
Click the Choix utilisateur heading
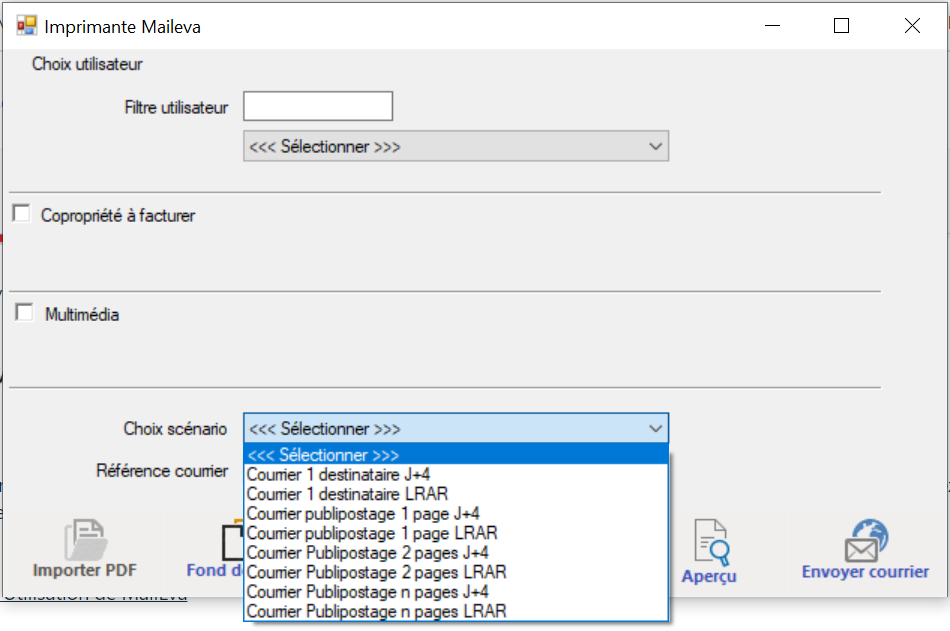coord(87,64)
